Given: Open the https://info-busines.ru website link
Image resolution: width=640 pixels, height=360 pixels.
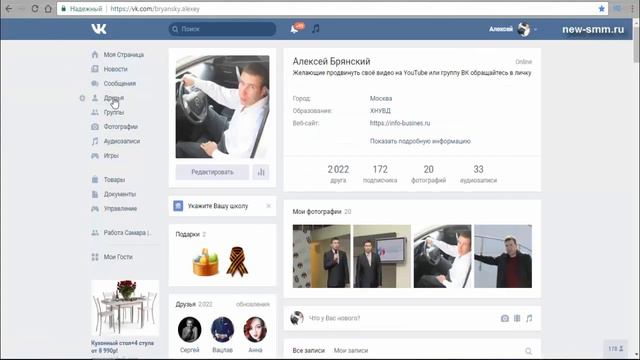Looking at the screenshot, I should [x=400, y=123].
